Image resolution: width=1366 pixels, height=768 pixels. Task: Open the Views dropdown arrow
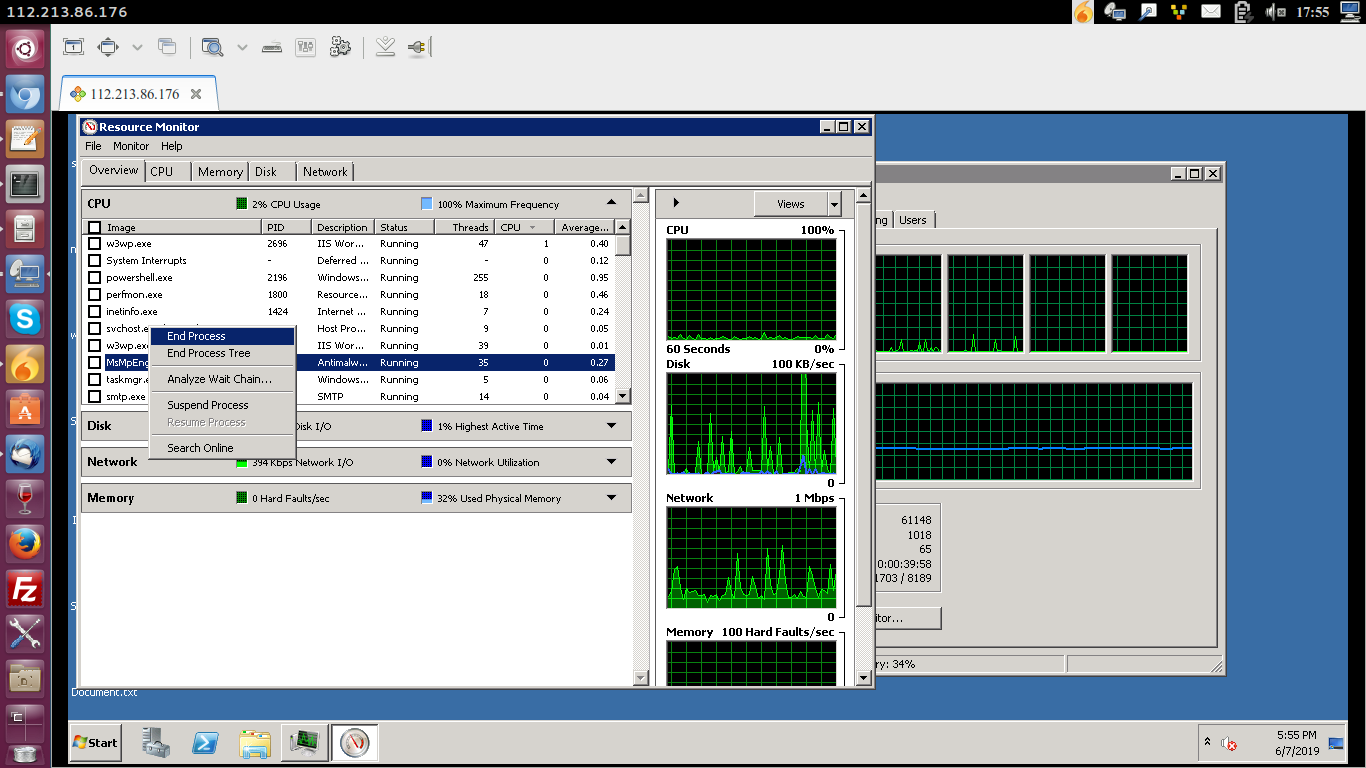[x=835, y=204]
